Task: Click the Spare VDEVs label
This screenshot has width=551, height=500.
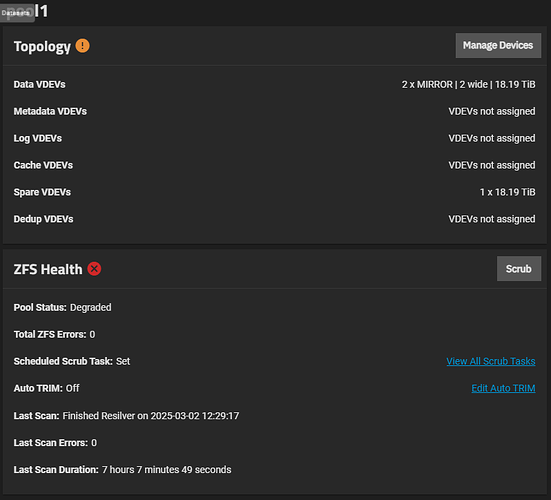Action: pos(42,192)
